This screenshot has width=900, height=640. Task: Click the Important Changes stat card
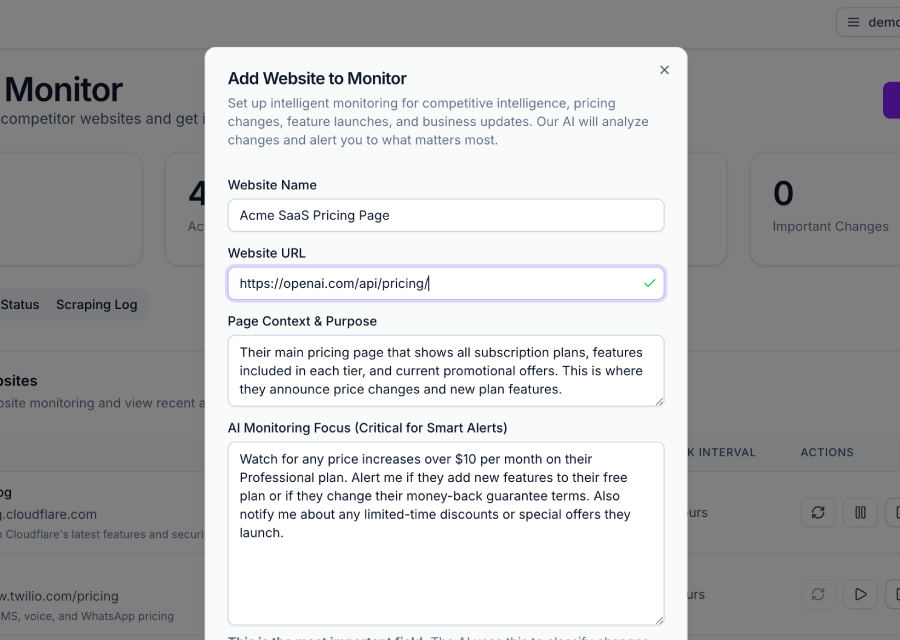coord(825,209)
